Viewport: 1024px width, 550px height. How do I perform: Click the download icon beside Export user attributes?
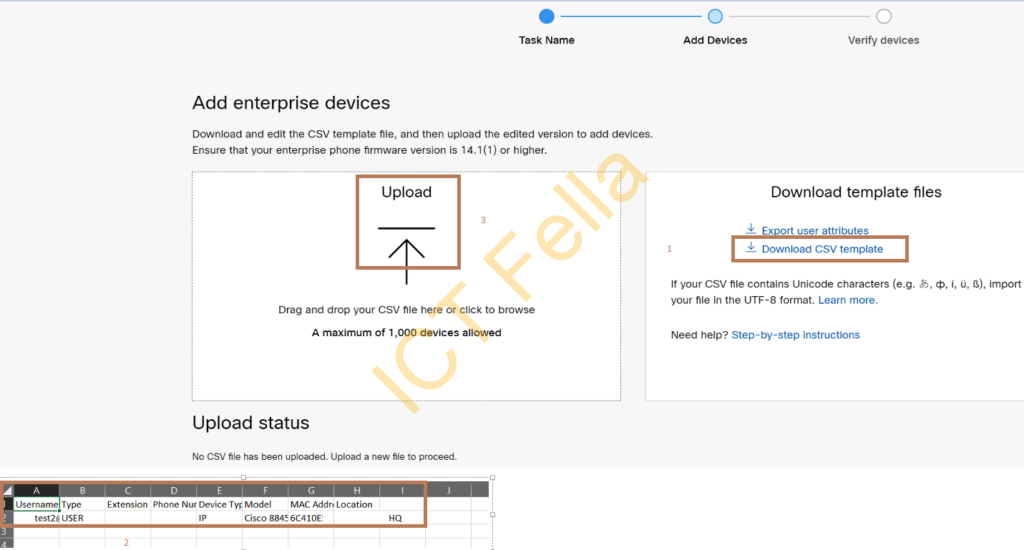tap(751, 229)
